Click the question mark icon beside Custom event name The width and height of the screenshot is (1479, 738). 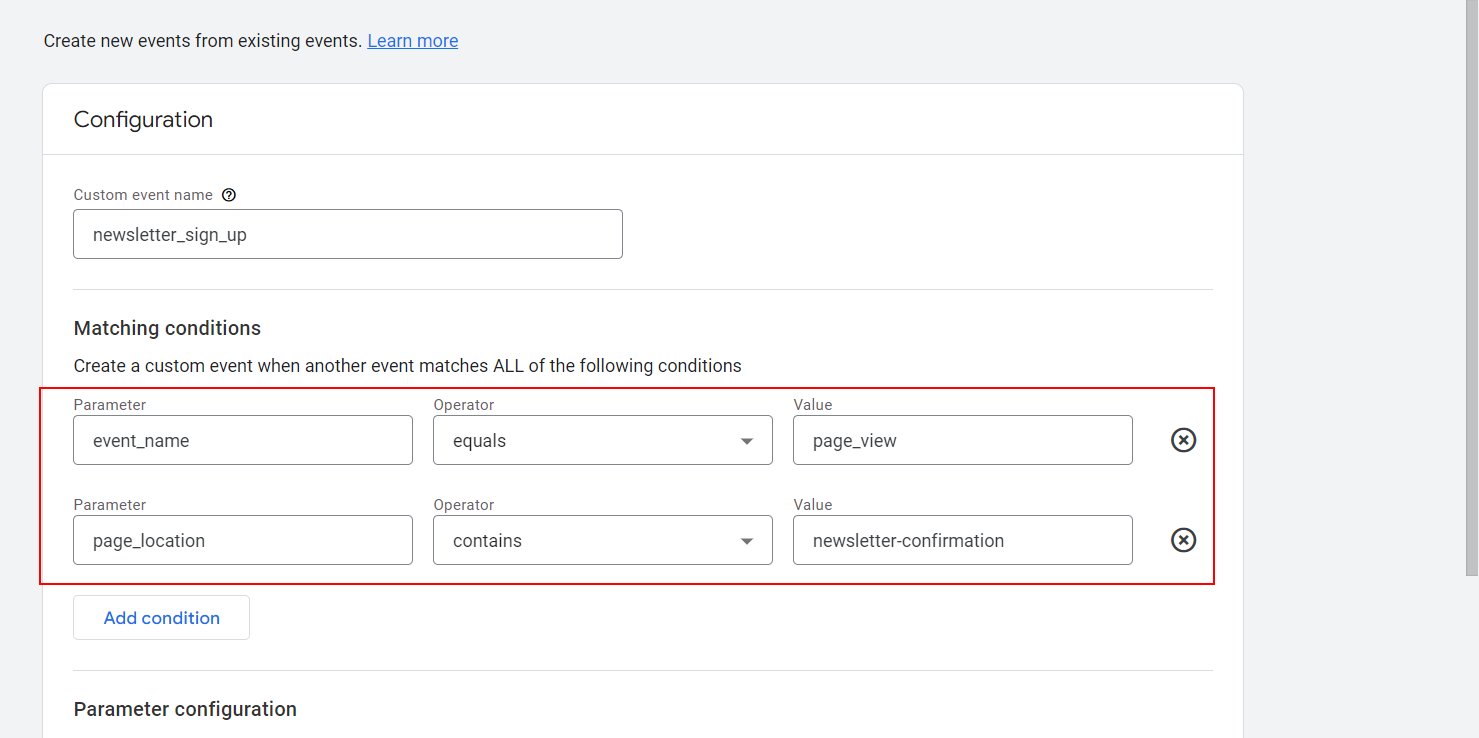tap(229, 195)
